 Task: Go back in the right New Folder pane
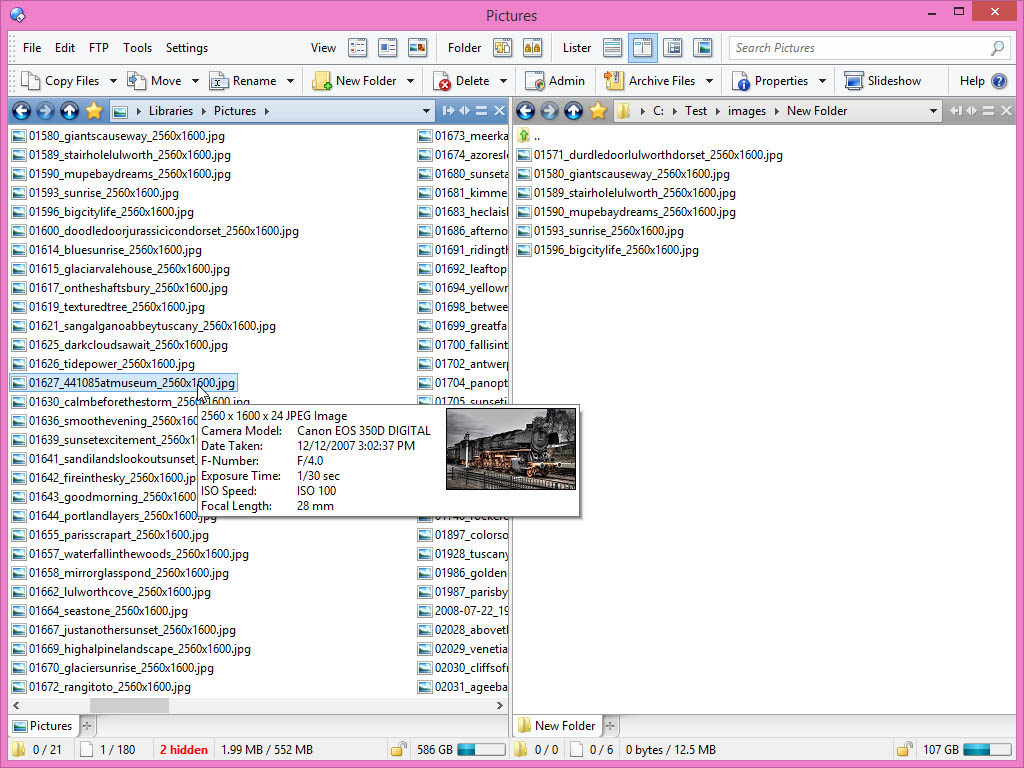click(x=525, y=111)
